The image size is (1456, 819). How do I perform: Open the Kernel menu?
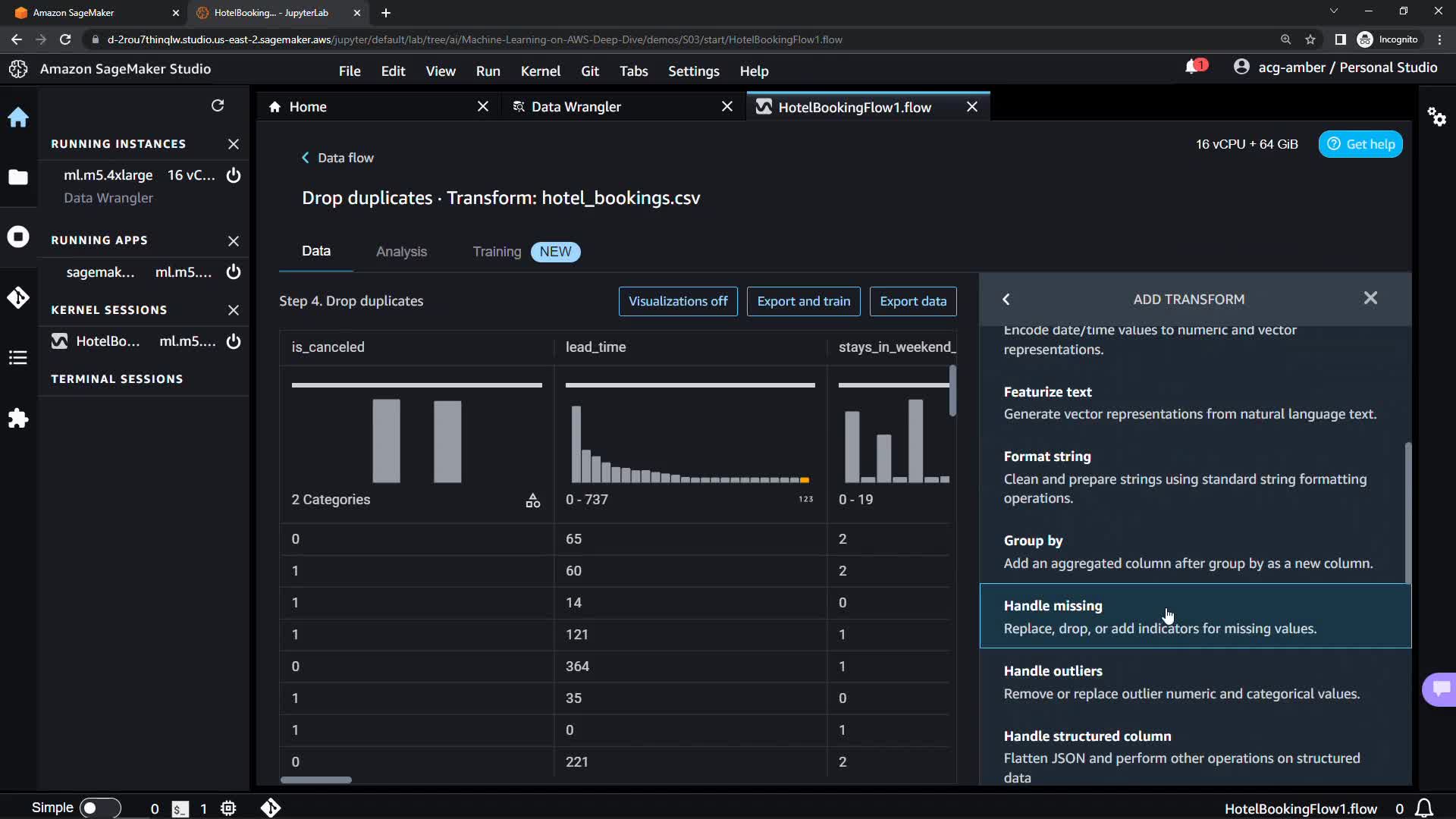click(x=540, y=71)
